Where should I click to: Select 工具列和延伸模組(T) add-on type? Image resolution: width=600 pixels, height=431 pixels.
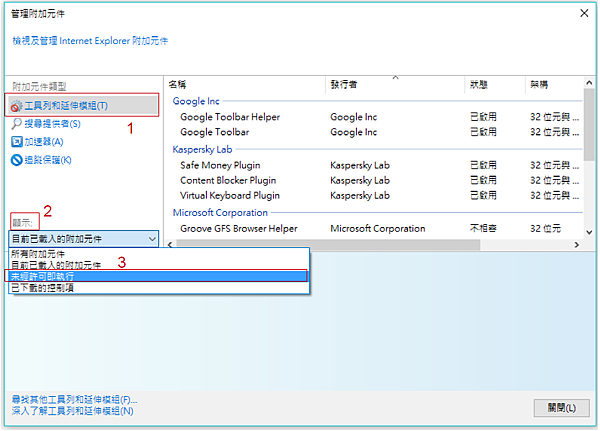click(x=82, y=105)
